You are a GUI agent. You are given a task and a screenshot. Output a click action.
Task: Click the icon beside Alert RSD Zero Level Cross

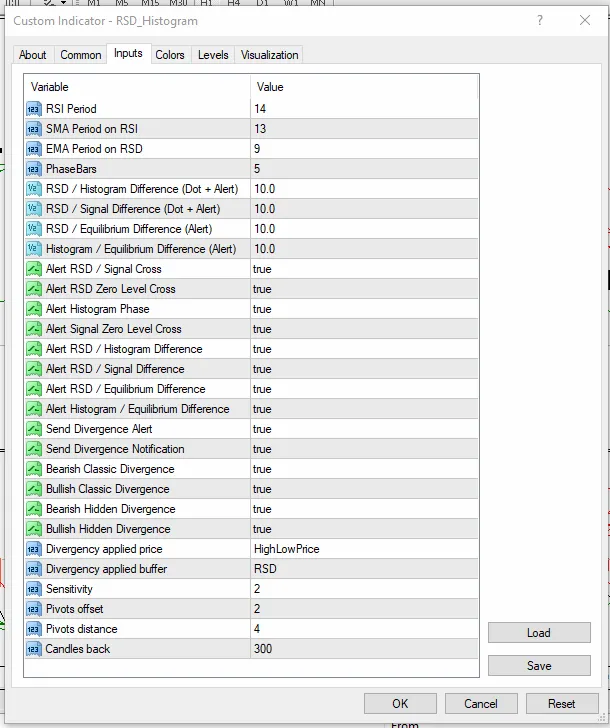pos(34,289)
